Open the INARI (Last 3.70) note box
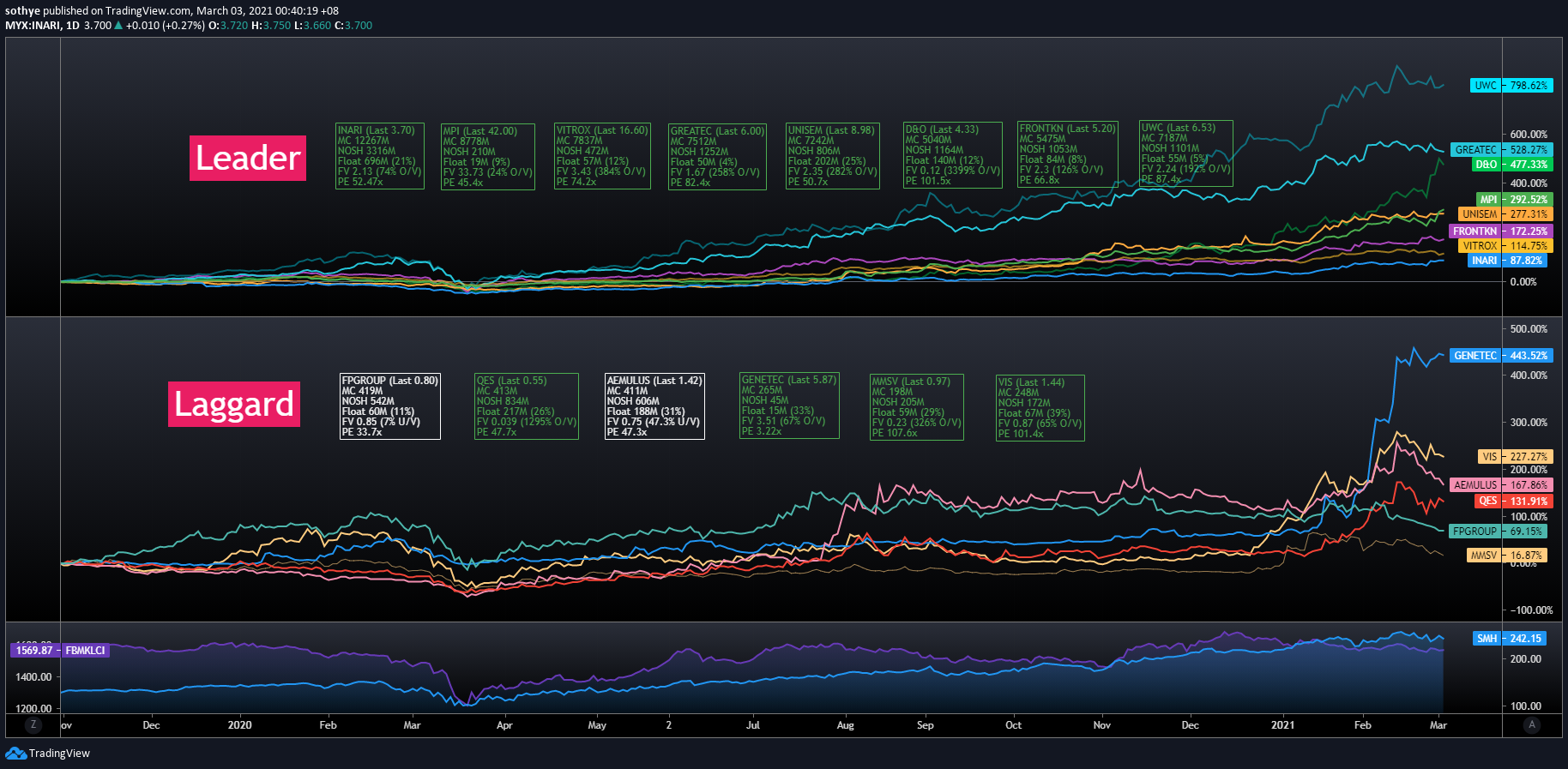The width and height of the screenshot is (1568, 769). click(380, 156)
